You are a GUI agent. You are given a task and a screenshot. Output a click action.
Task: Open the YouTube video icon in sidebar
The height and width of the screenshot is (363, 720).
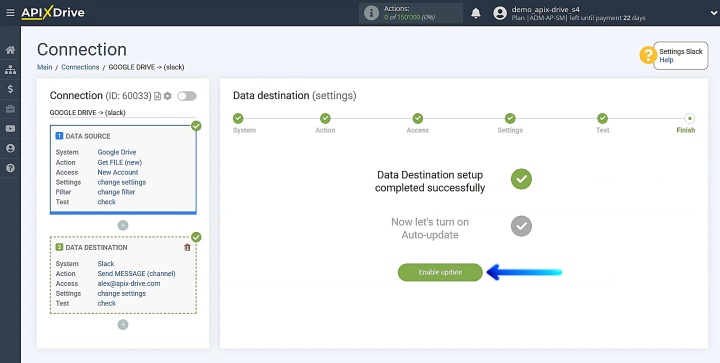point(10,128)
